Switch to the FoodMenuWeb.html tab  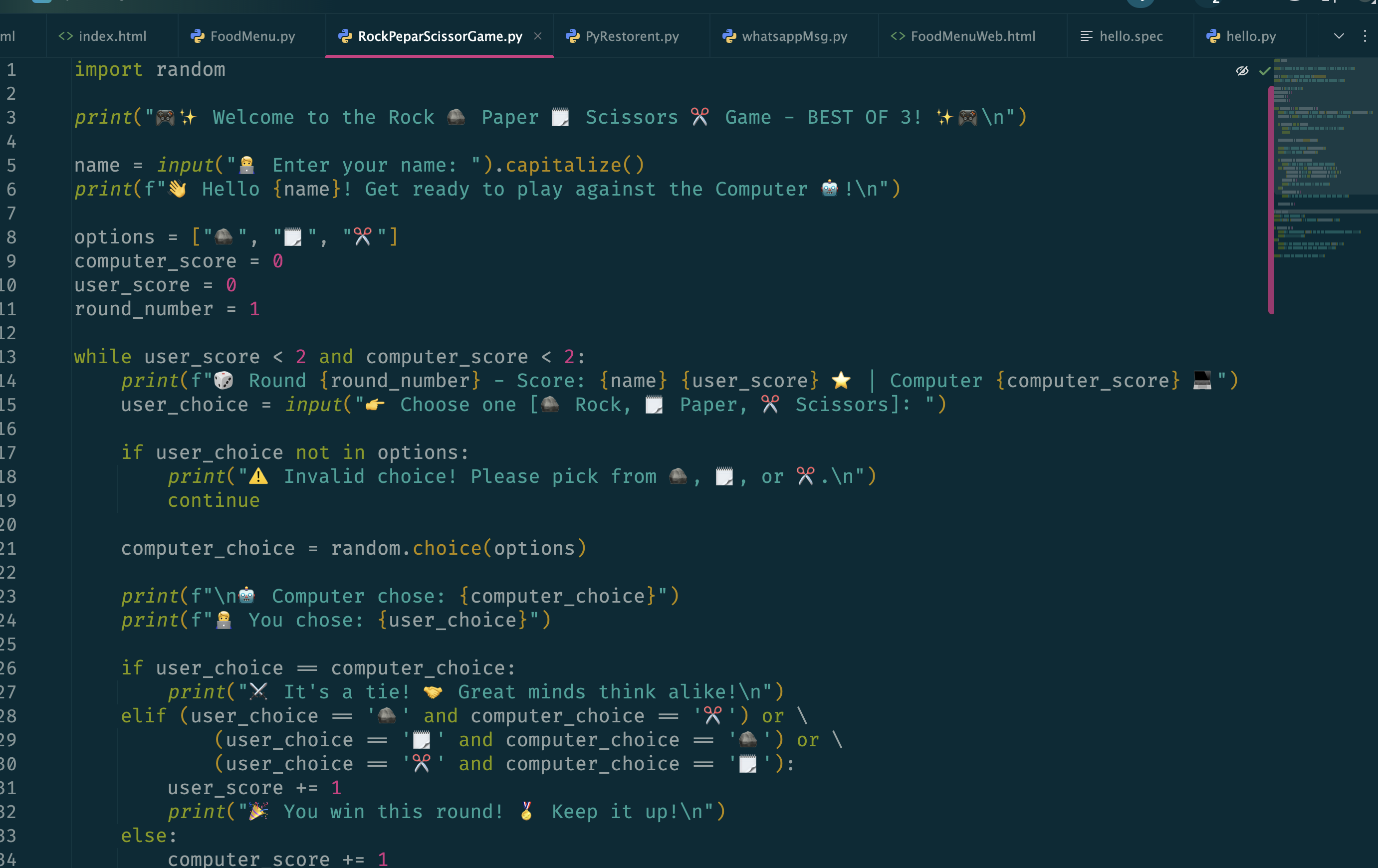pyautogui.click(x=972, y=36)
